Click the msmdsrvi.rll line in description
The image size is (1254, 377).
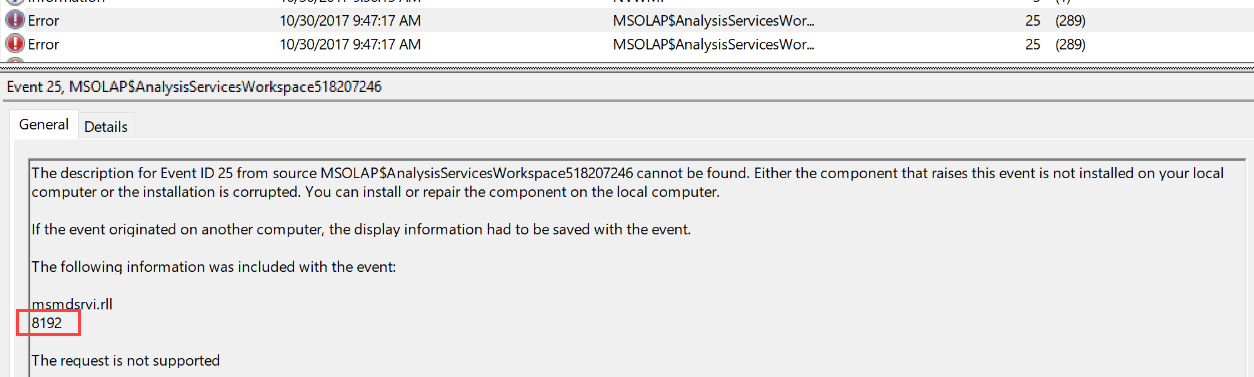coord(72,304)
